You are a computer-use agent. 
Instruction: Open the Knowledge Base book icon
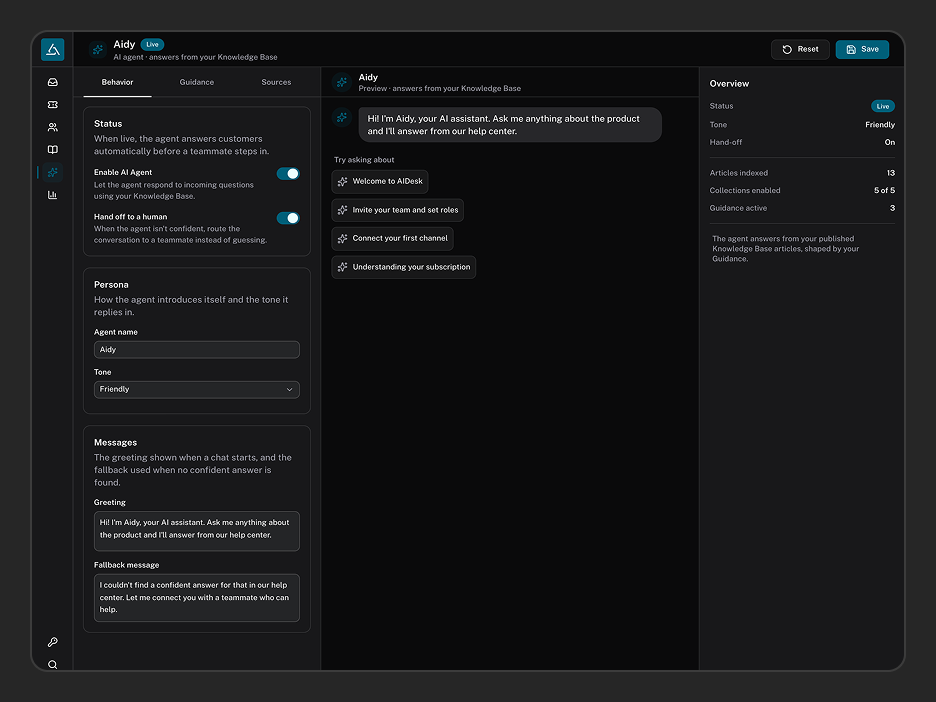(x=53, y=150)
